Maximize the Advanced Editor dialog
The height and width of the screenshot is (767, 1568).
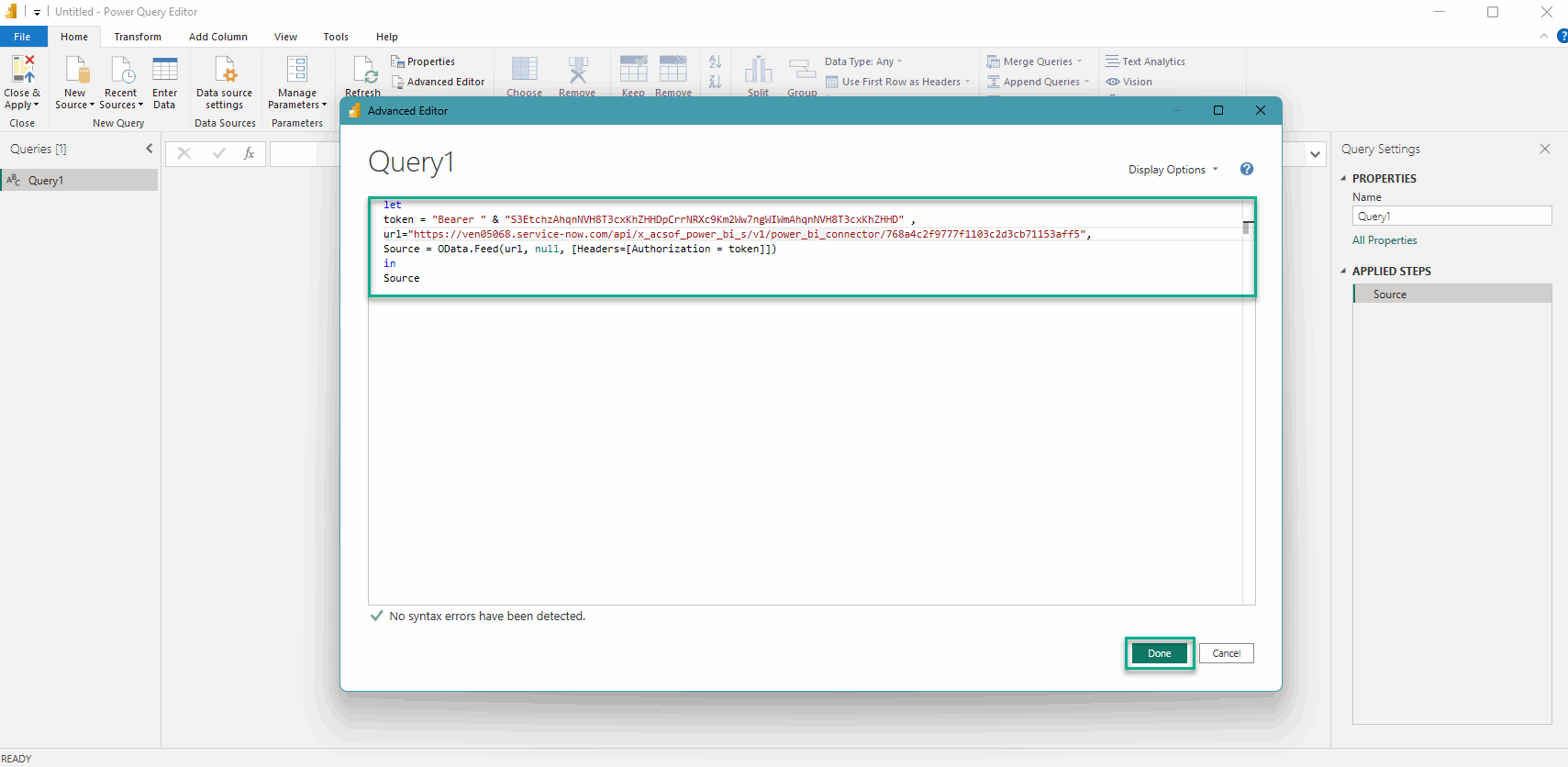1218,110
